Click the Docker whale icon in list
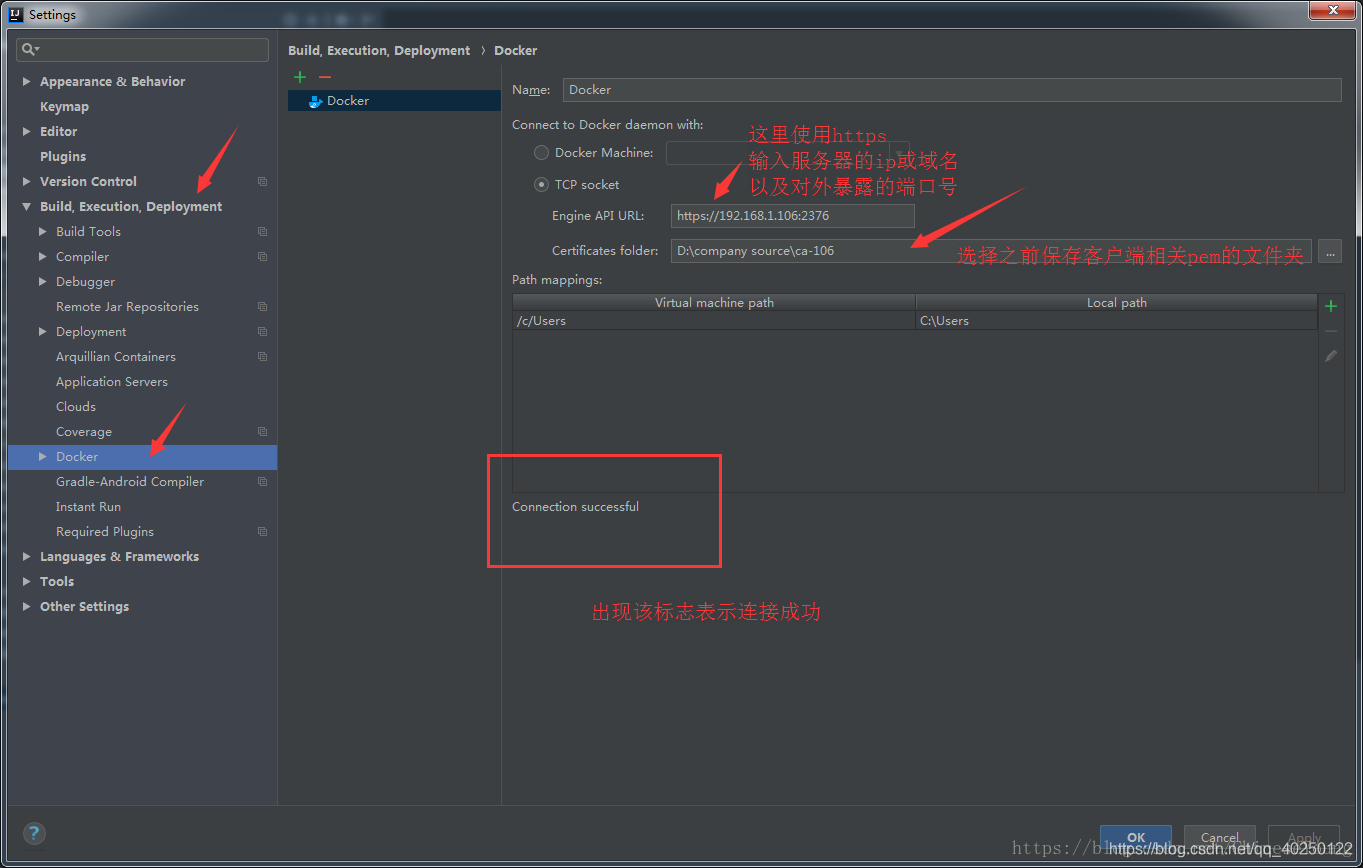Screen dimensions: 1363x868 click(x=315, y=101)
